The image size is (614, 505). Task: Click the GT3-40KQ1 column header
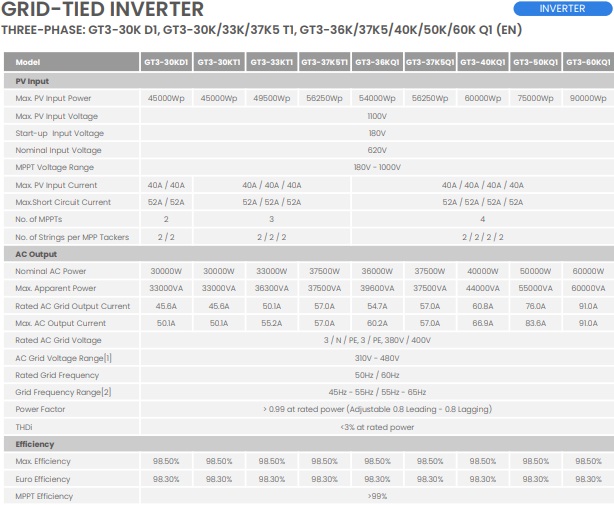pyautogui.click(x=483, y=62)
